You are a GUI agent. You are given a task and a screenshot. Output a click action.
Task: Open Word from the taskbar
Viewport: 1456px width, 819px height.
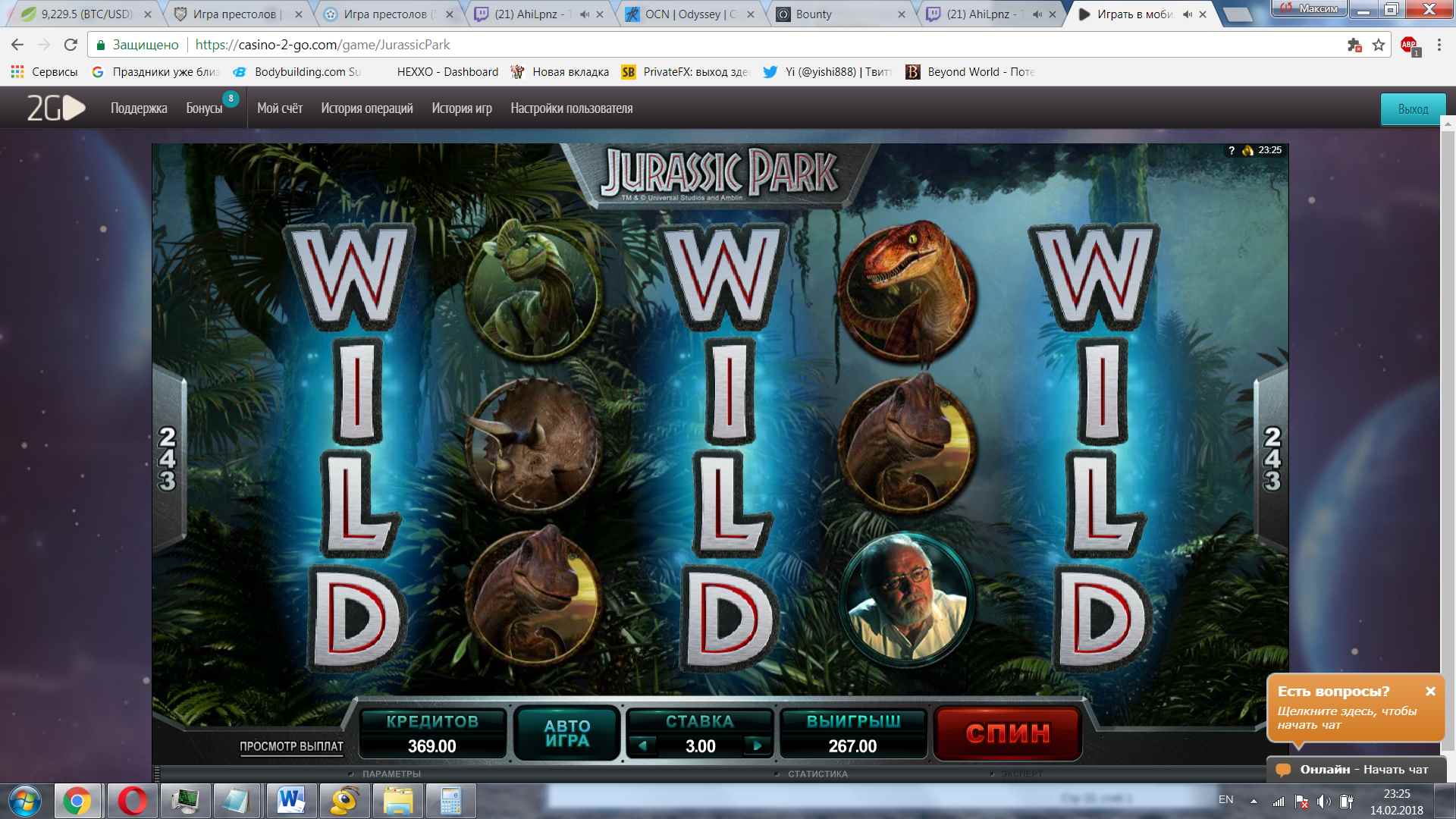click(291, 801)
